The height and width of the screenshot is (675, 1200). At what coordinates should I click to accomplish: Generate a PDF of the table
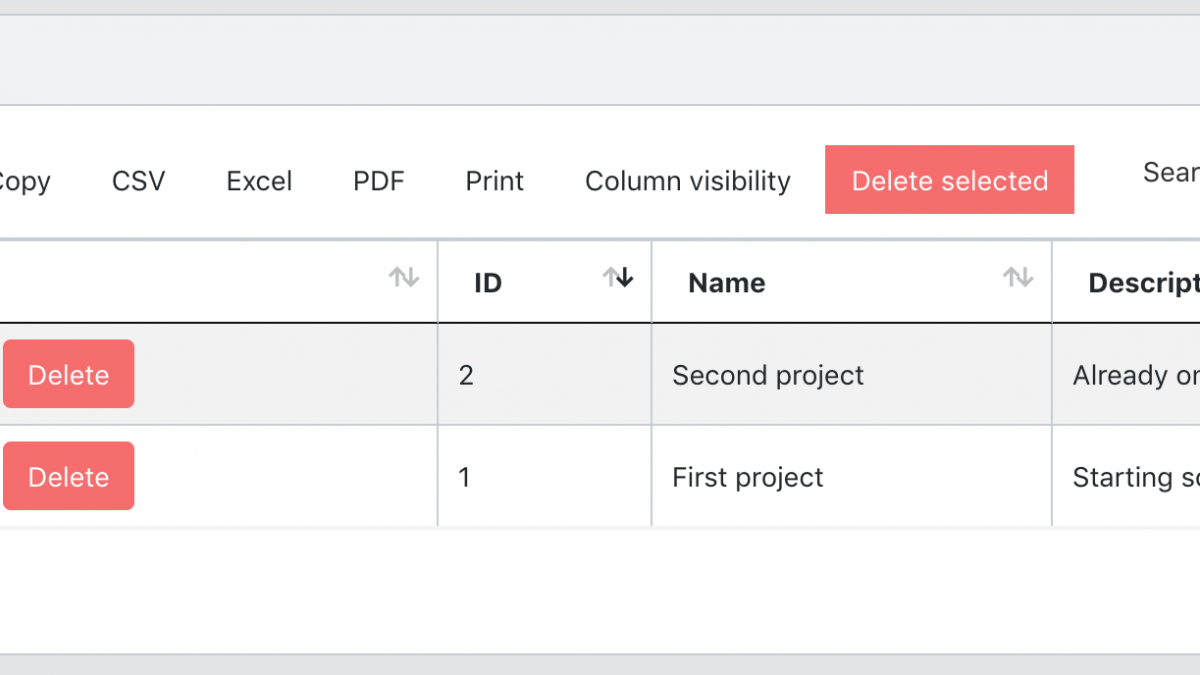pyautogui.click(x=379, y=181)
